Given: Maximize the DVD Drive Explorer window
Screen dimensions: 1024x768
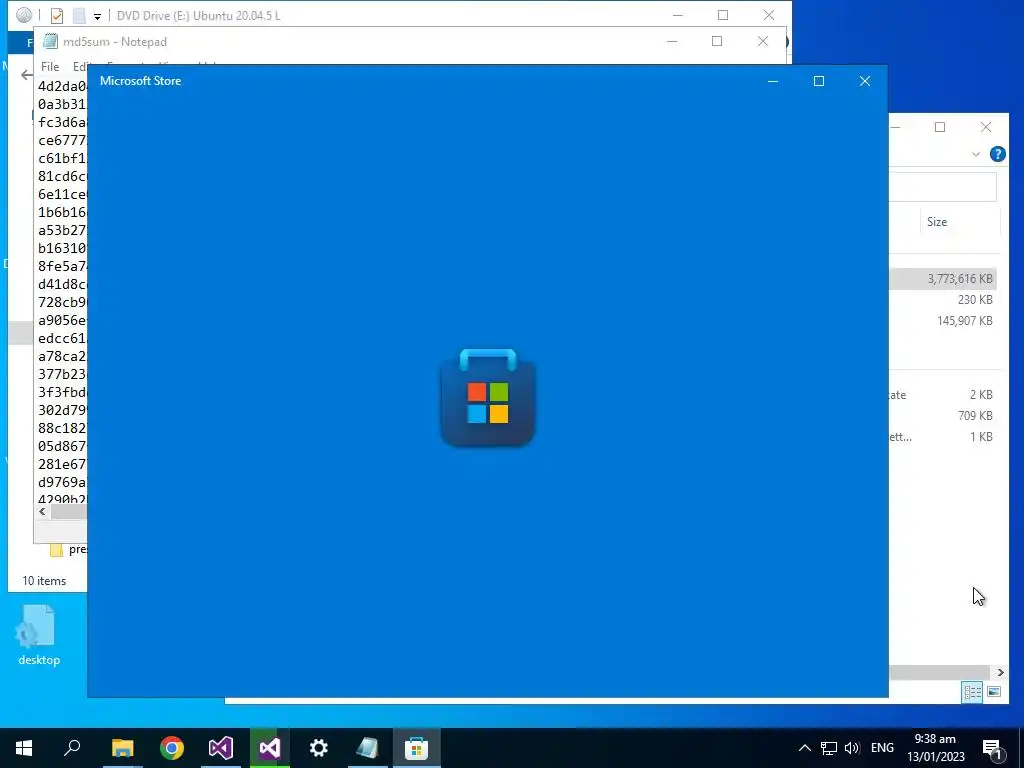Looking at the screenshot, I should coord(723,15).
